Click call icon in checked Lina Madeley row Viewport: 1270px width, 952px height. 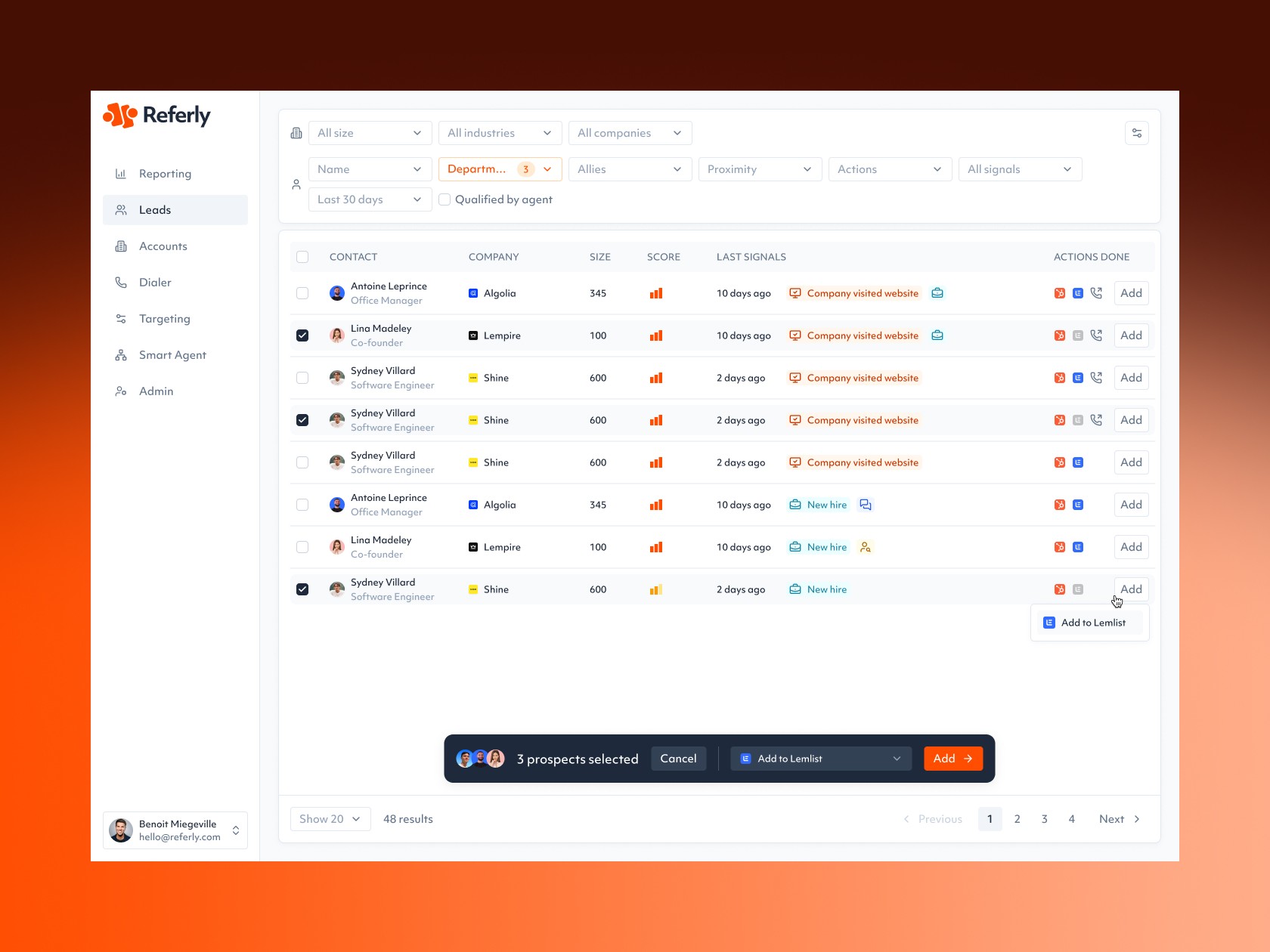coord(1096,335)
